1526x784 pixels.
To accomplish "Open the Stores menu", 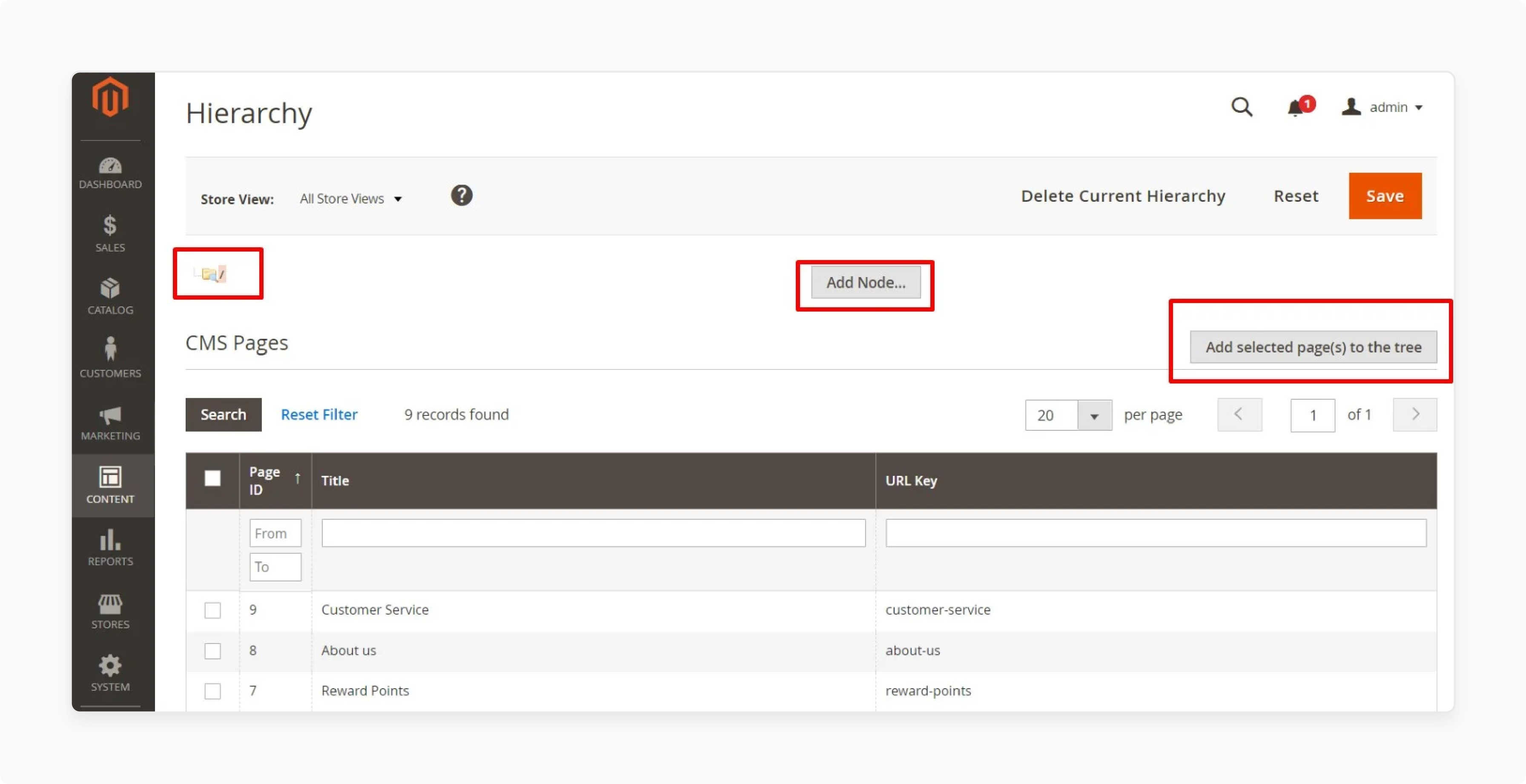I will [110, 612].
